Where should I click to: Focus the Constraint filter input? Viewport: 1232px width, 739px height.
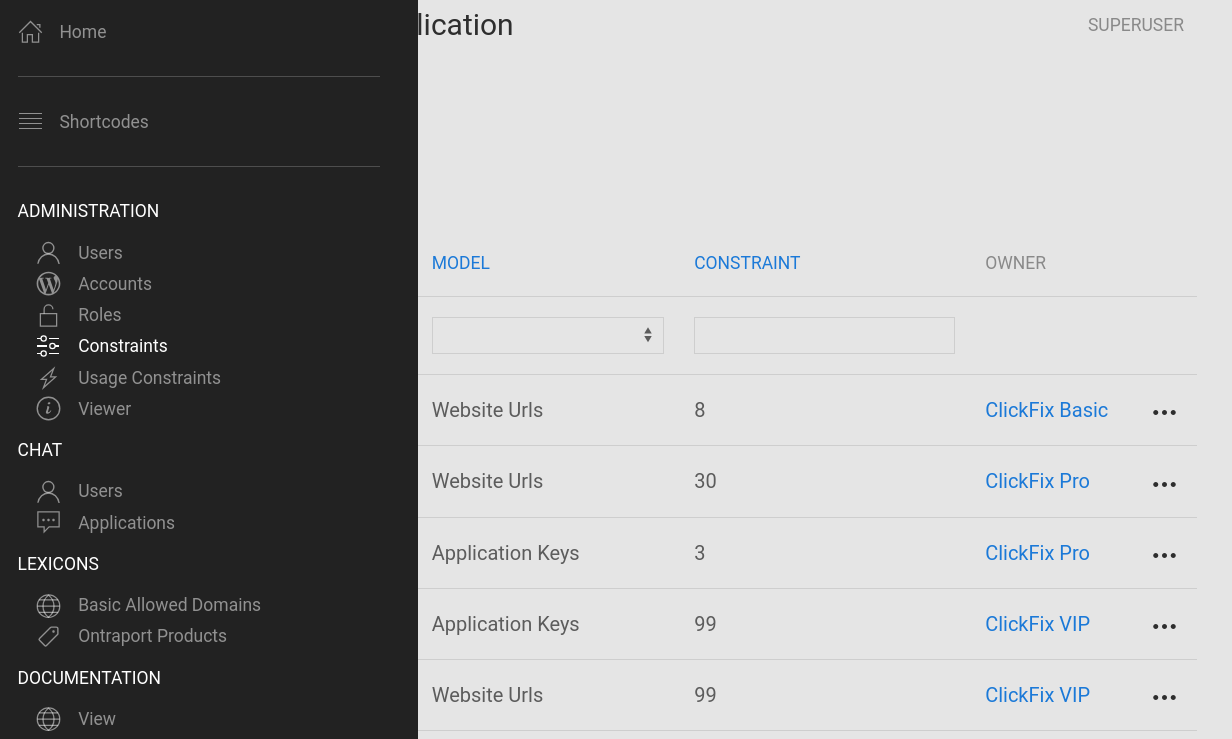[824, 335]
